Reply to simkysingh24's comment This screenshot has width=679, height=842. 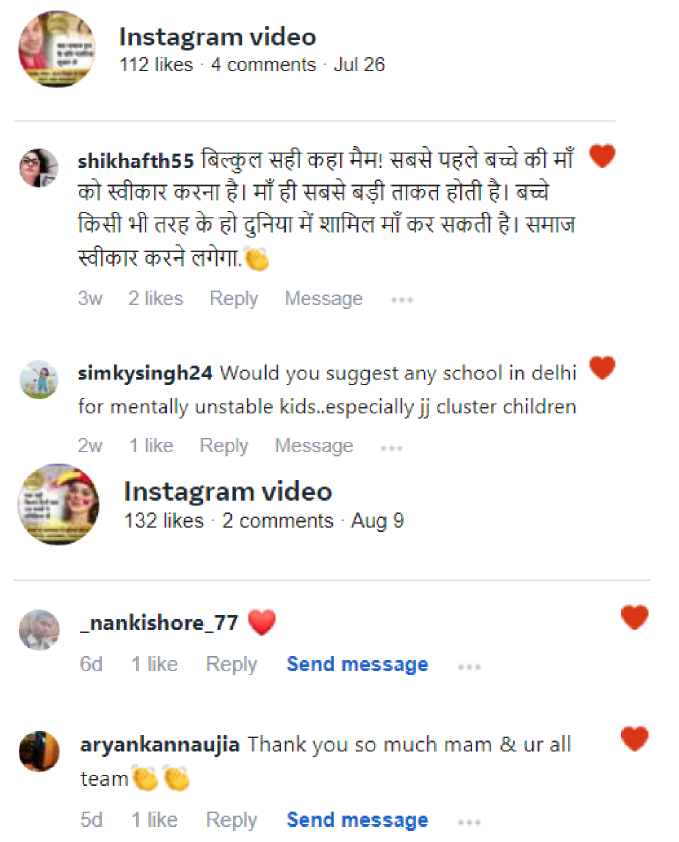(224, 446)
